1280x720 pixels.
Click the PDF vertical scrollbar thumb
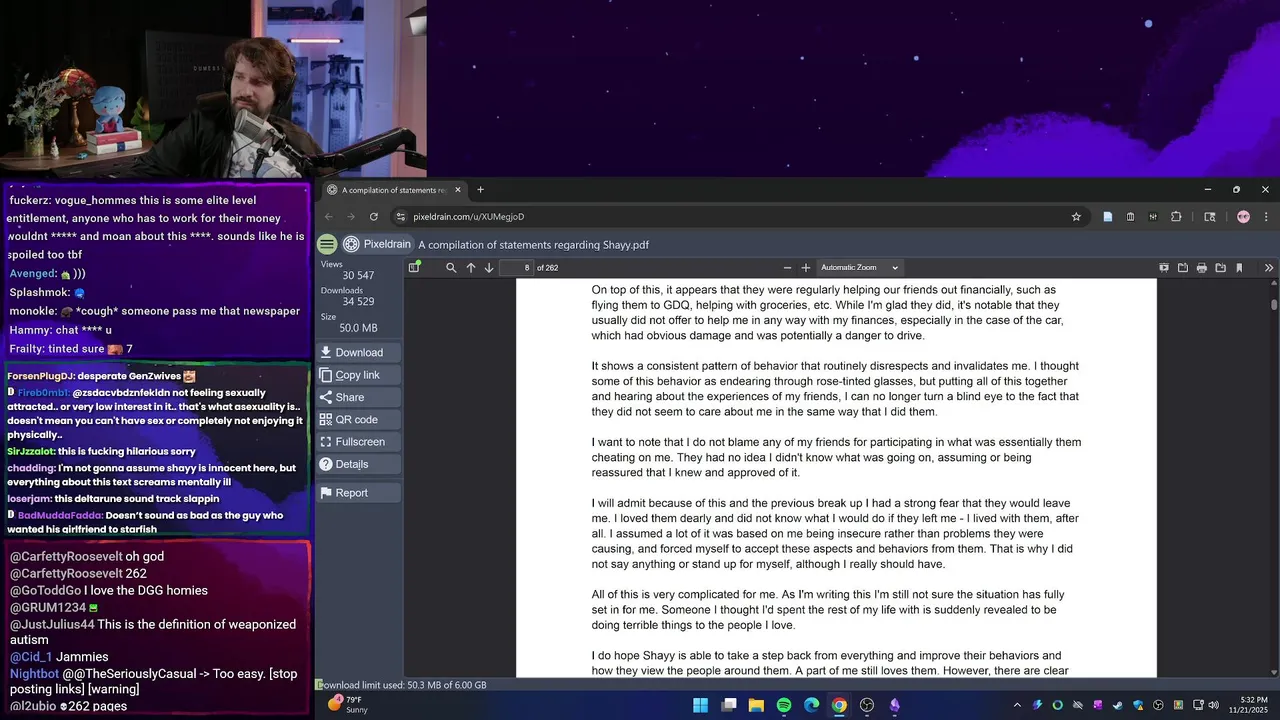[1274, 304]
